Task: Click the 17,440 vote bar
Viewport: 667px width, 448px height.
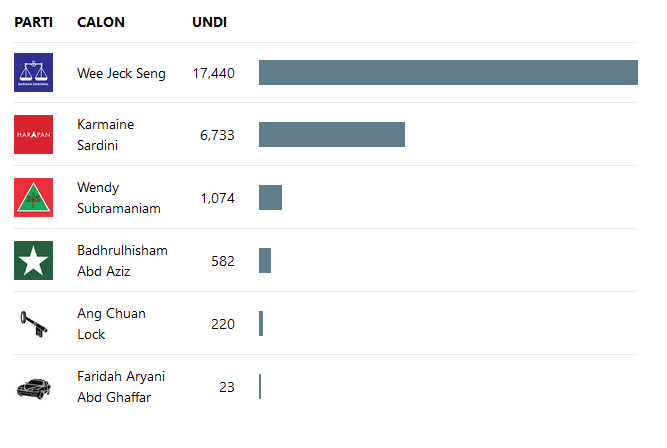Action: tap(448, 73)
